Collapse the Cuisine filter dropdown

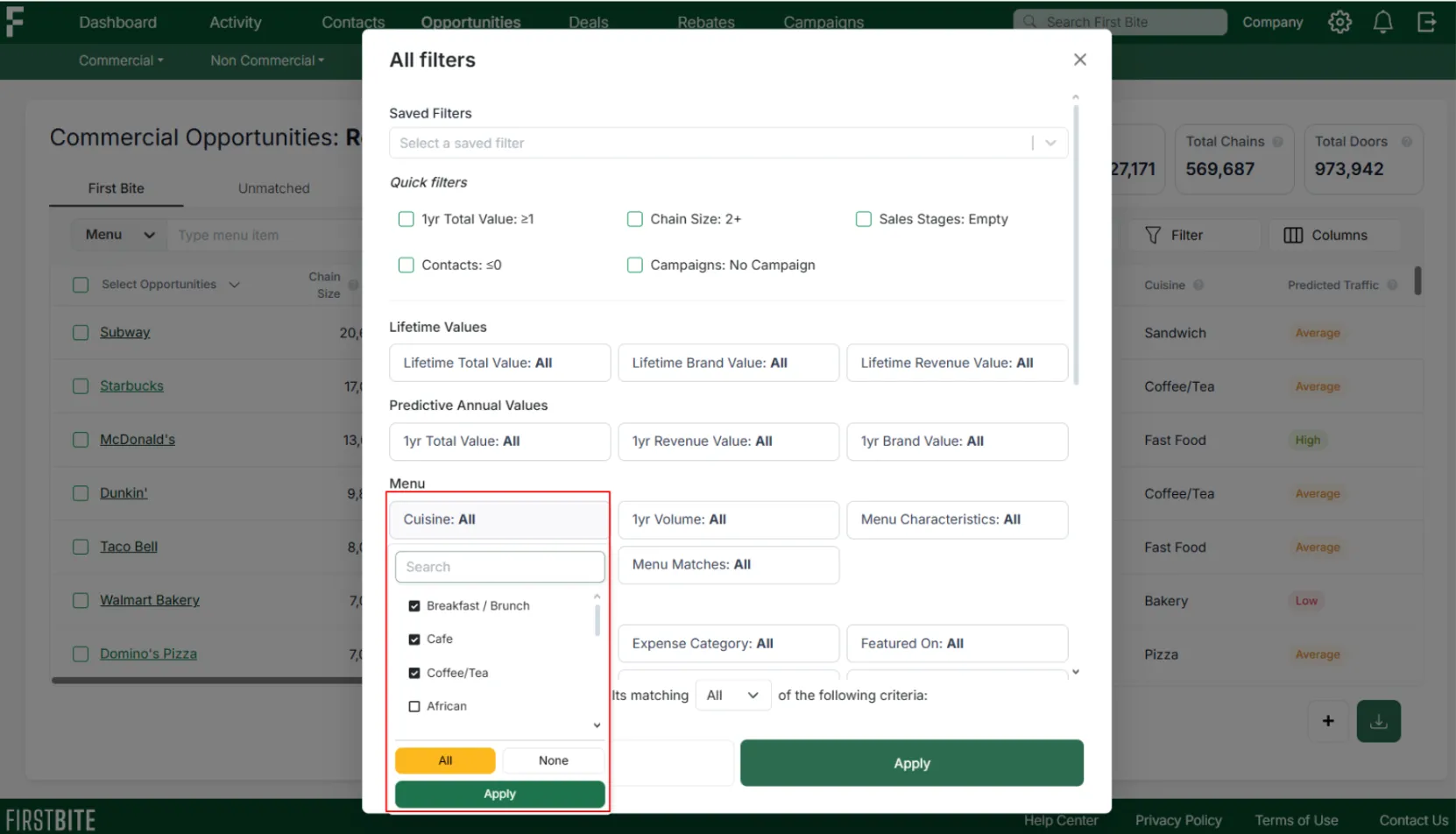point(499,519)
